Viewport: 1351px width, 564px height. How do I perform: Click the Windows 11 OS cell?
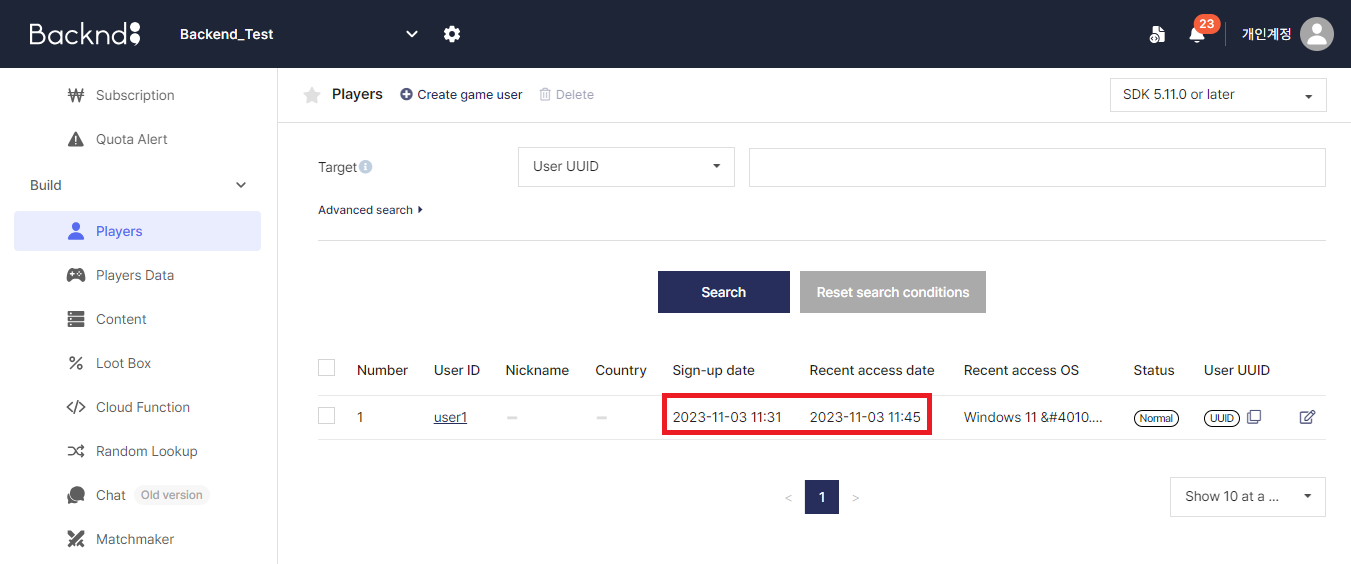(1033, 417)
